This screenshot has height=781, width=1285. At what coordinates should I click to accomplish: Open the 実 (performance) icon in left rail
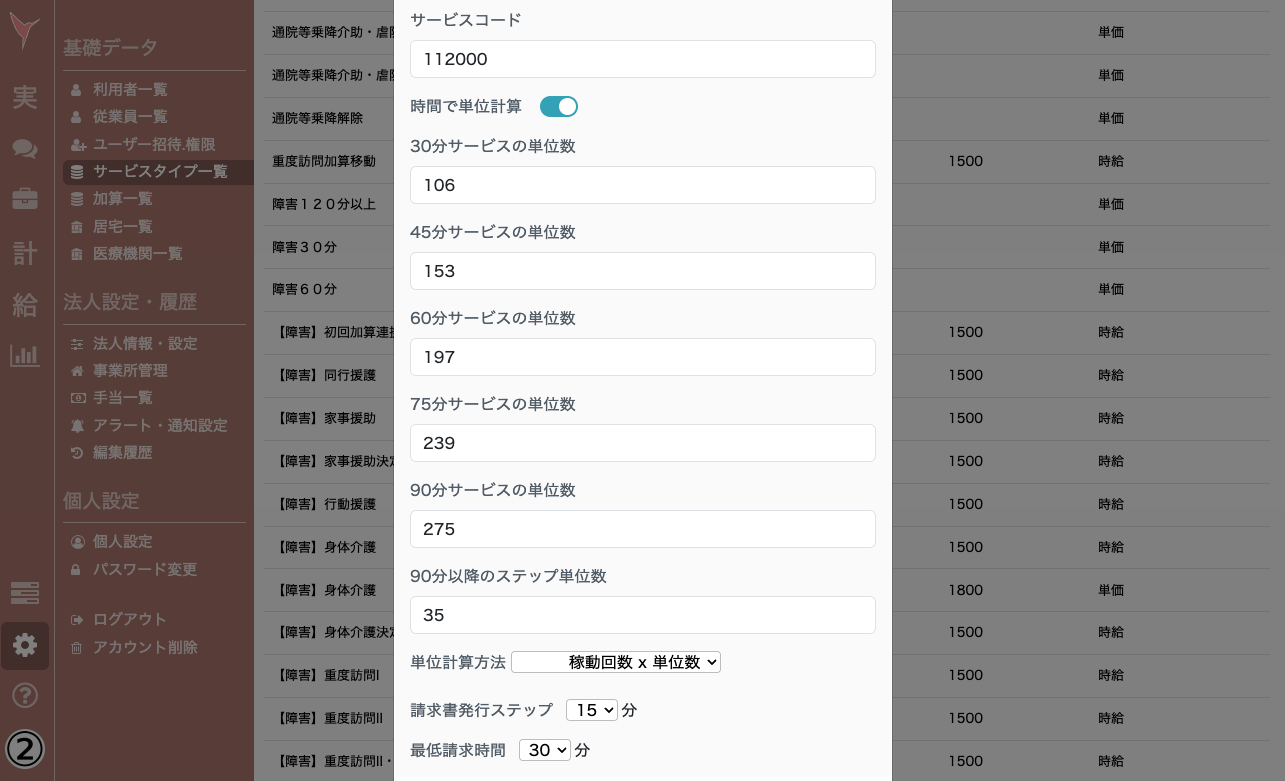tap(23, 97)
